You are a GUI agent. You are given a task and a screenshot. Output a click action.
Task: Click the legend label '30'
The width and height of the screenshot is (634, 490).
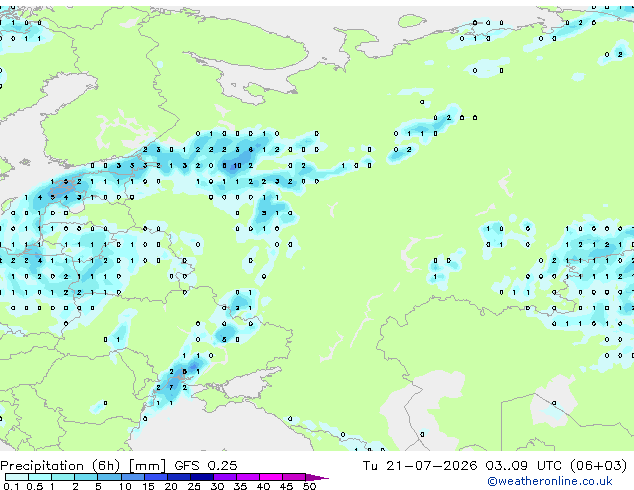pyautogui.click(x=217, y=486)
